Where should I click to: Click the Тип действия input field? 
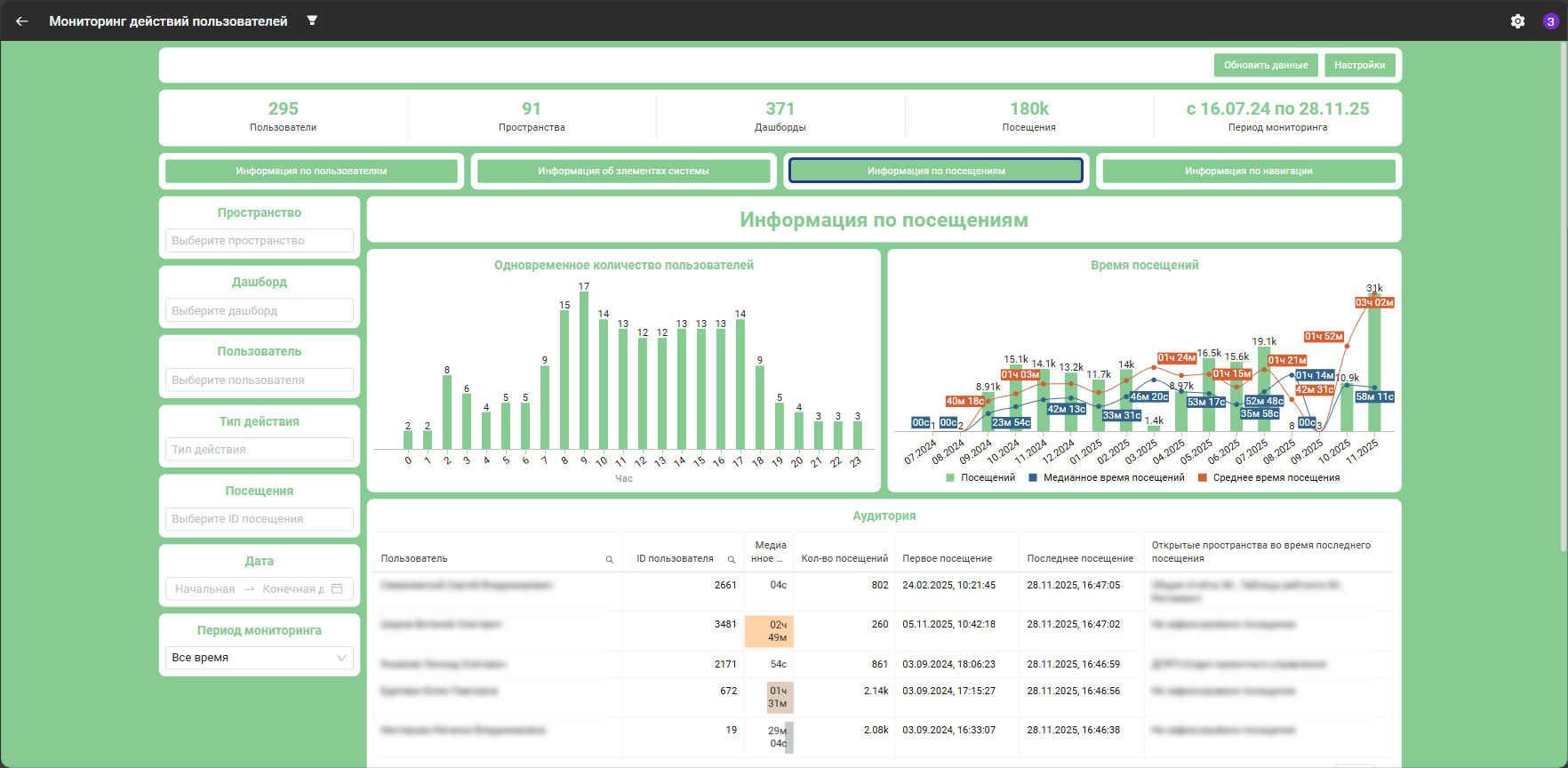tap(260, 449)
